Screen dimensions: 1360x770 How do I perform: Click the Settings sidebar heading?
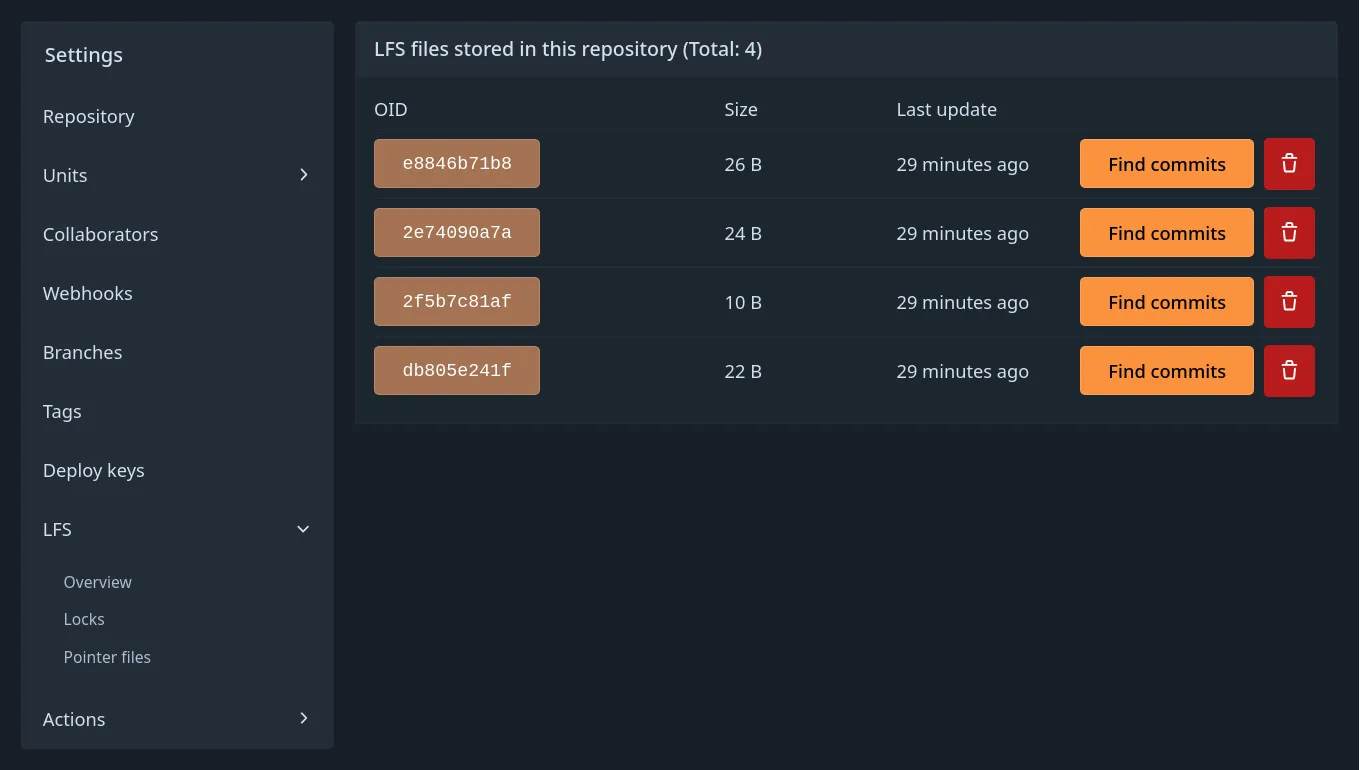(x=84, y=55)
